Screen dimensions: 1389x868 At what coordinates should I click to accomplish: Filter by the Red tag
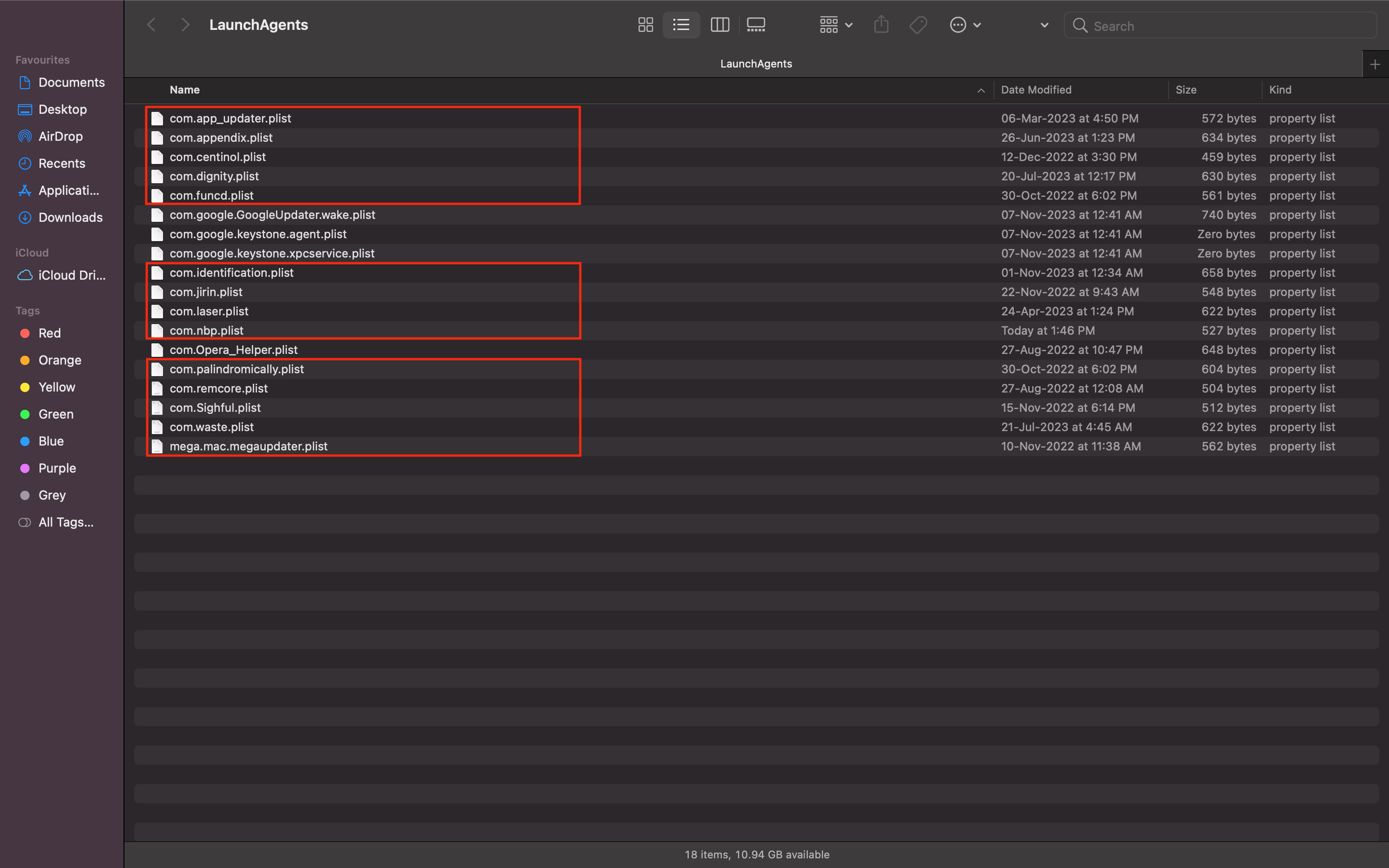click(49, 333)
